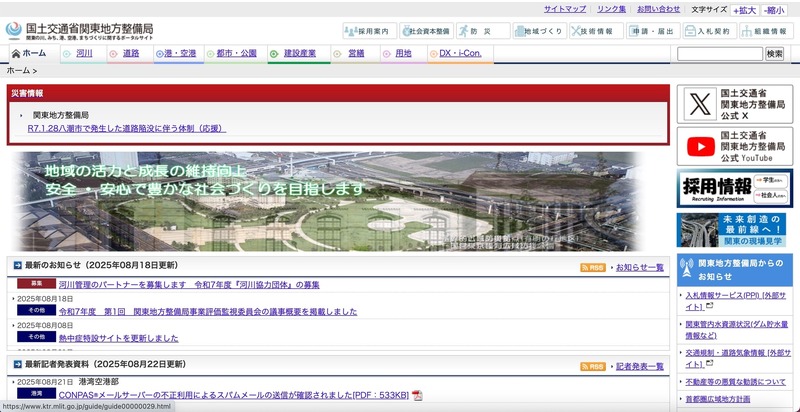Click the RSS icon for 最新のお知らせ
Screen dimensions: 800x412
tap(592, 267)
